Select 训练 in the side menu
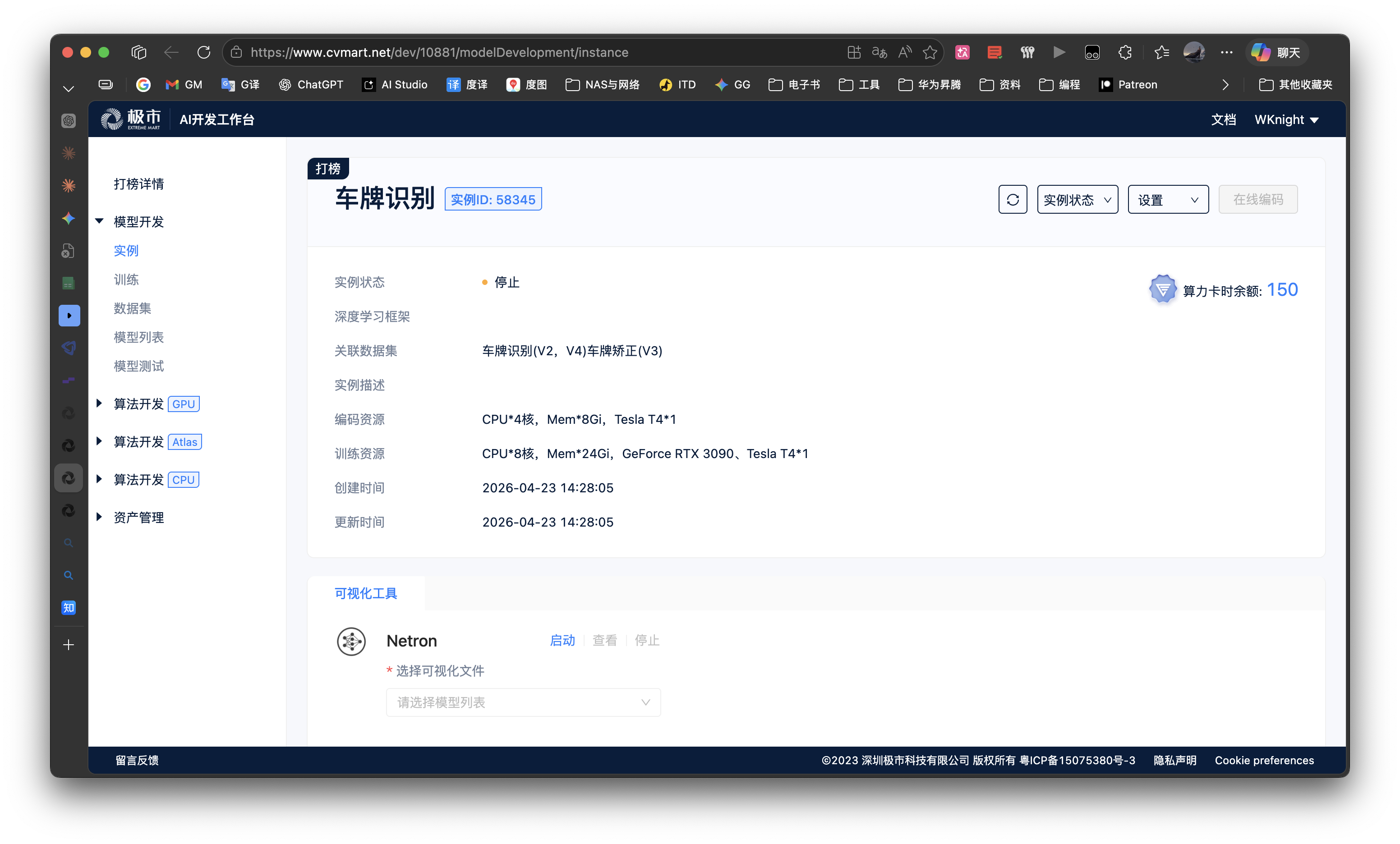Viewport: 1400px width, 844px height. click(126, 280)
